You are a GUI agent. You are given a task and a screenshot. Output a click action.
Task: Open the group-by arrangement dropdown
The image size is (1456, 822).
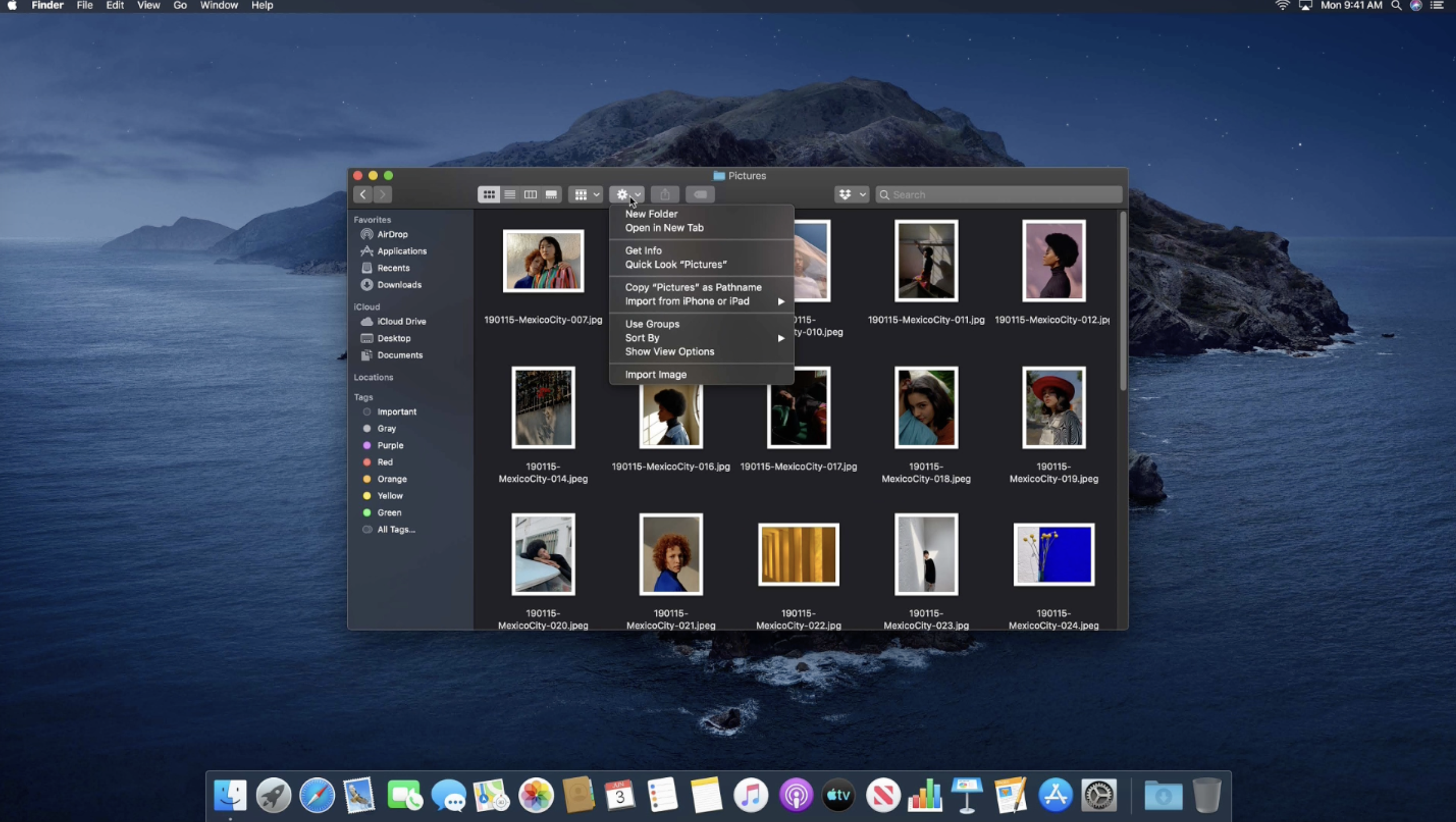586,195
